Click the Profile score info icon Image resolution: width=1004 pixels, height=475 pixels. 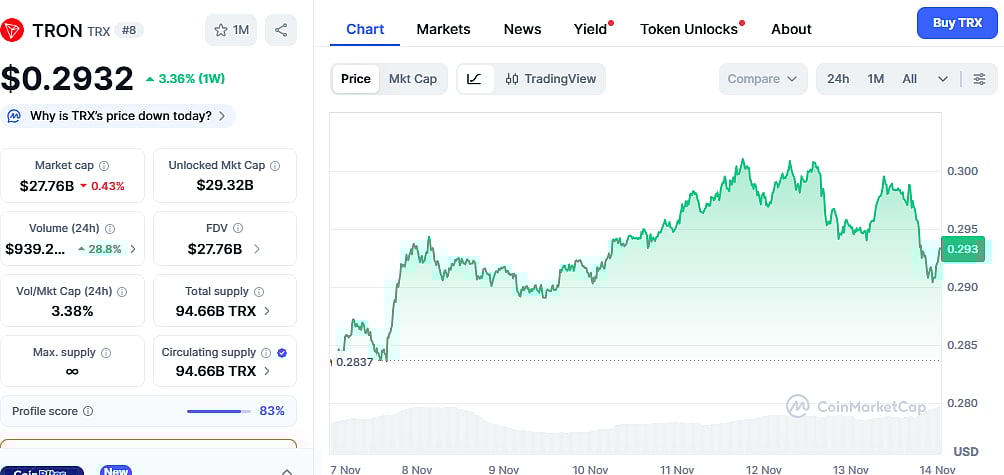tap(88, 411)
